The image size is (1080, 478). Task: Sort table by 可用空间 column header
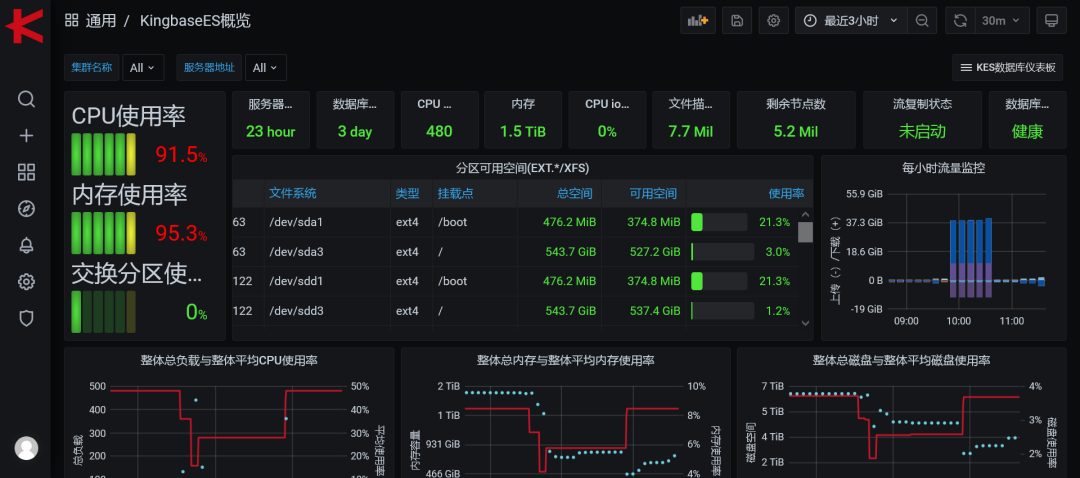coord(653,194)
